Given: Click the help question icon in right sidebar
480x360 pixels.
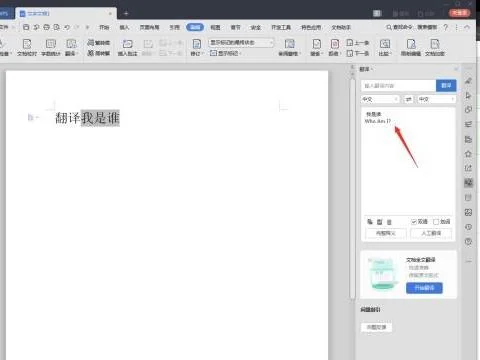Looking at the screenshot, I should point(468,242).
